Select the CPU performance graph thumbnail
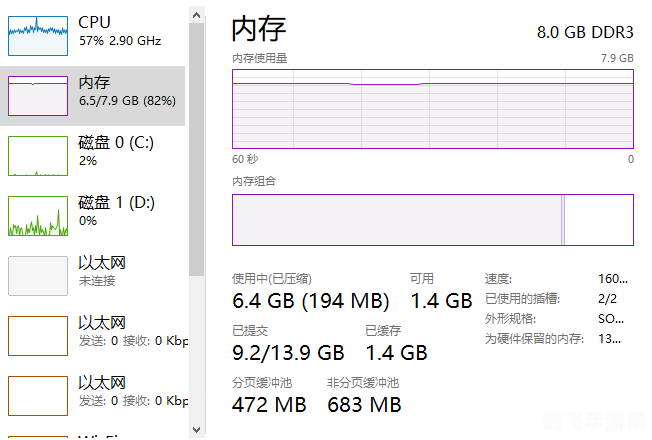This screenshot has width=652, height=440. pyautogui.click(x=38, y=34)
